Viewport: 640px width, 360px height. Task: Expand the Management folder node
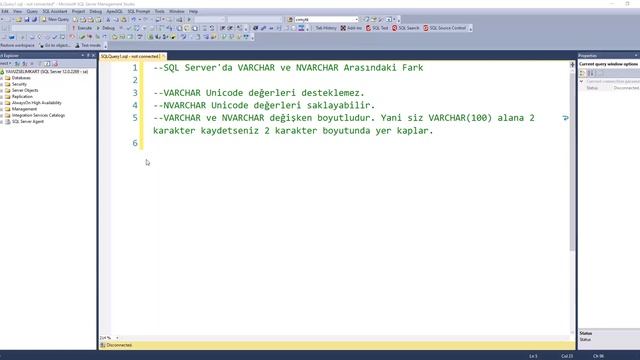pyautogui.click(x=2, y=109)
